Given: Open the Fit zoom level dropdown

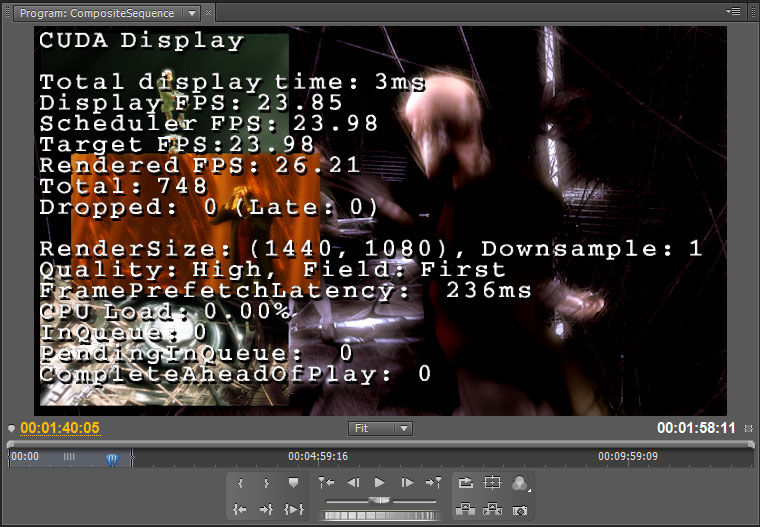Looking at the screenshot, I should [x=380, y=428].
